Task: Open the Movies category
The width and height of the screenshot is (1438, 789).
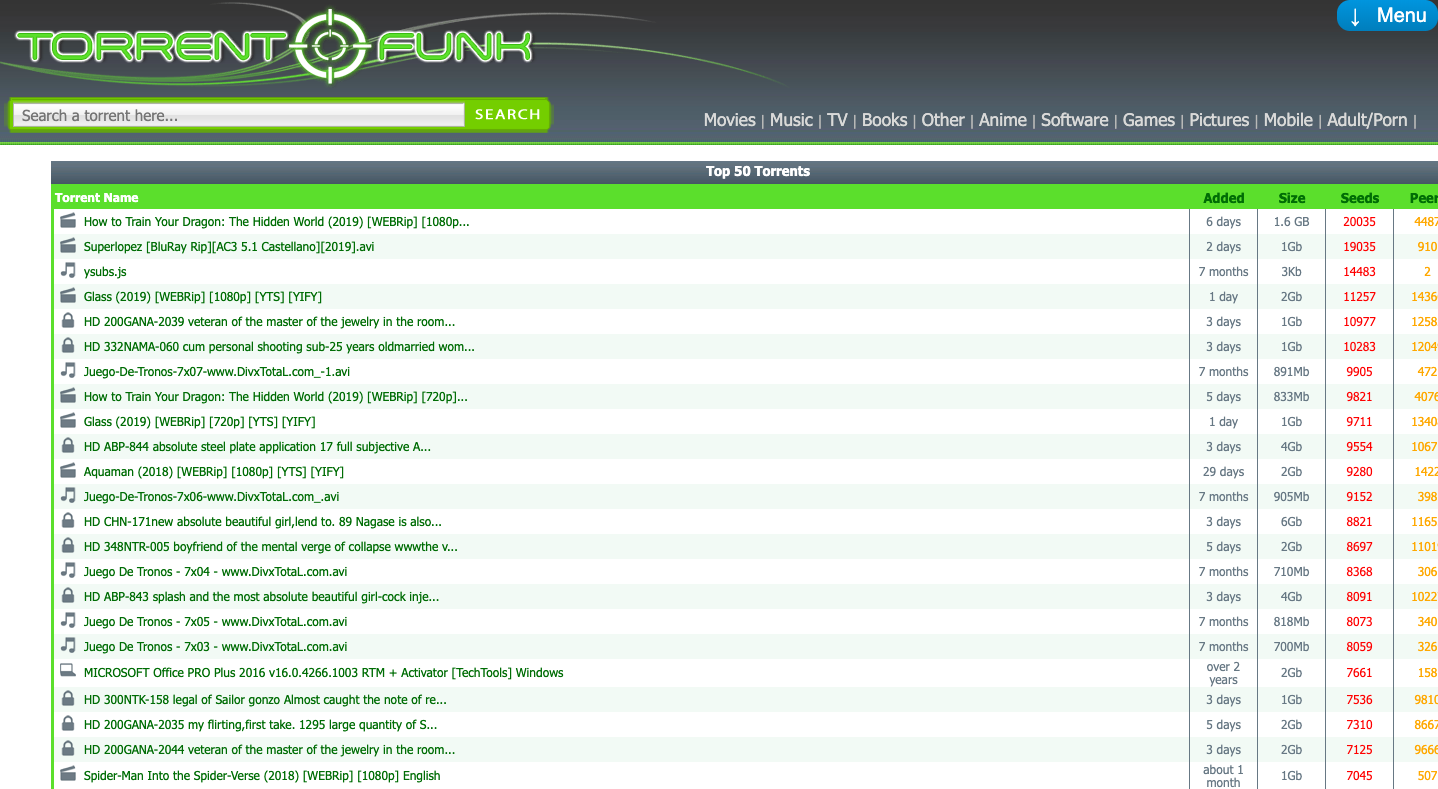Action: (x=729, y=120)
